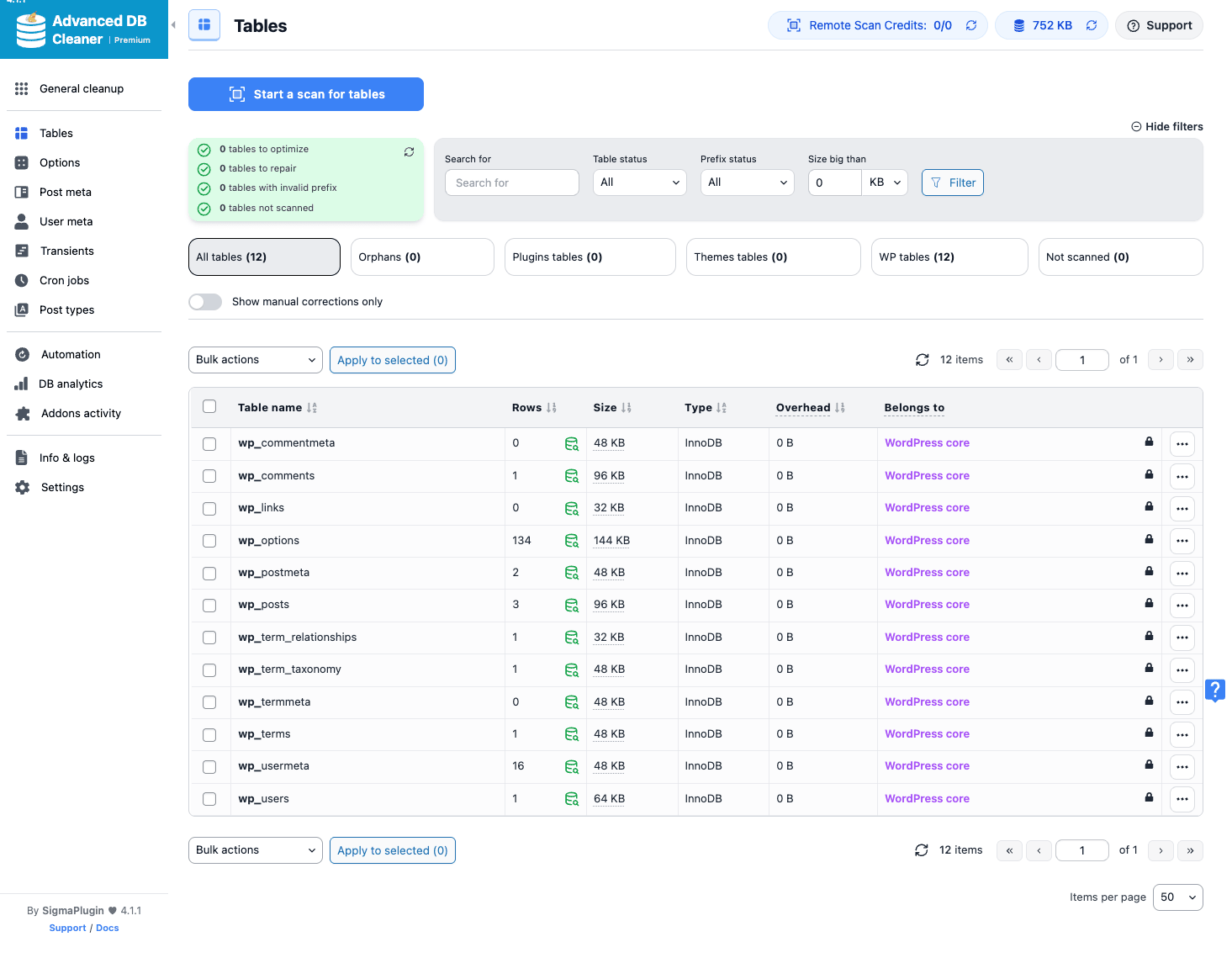Select the wp_options checkbox
1232x979 pixels.
tap(209, 541)
